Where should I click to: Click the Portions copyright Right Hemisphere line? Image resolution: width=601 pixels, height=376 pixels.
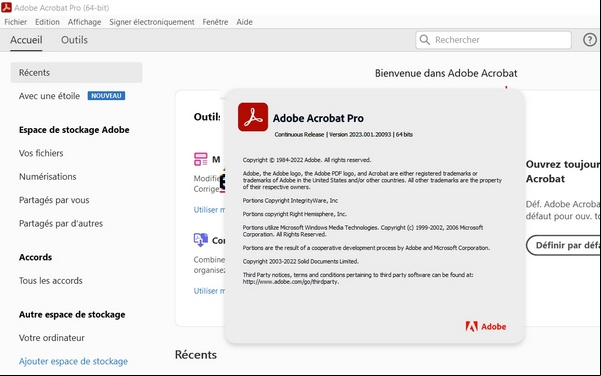click(294, 214)
